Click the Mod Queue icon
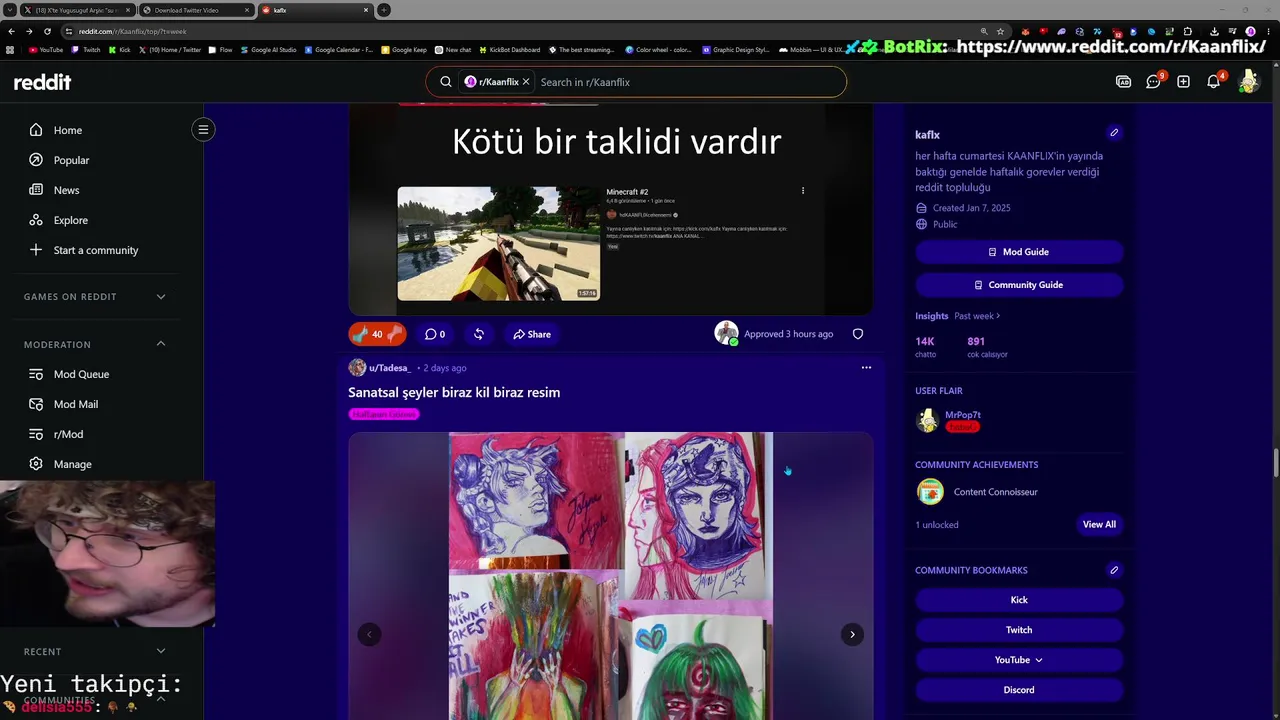The width and height of the screenshot is (1280, 720). point(36,374)
